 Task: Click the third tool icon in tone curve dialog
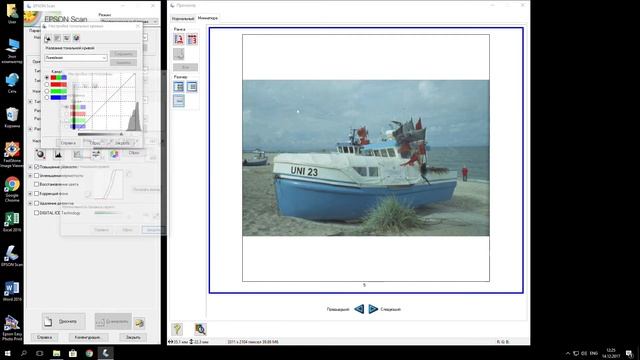pos(67,38)
